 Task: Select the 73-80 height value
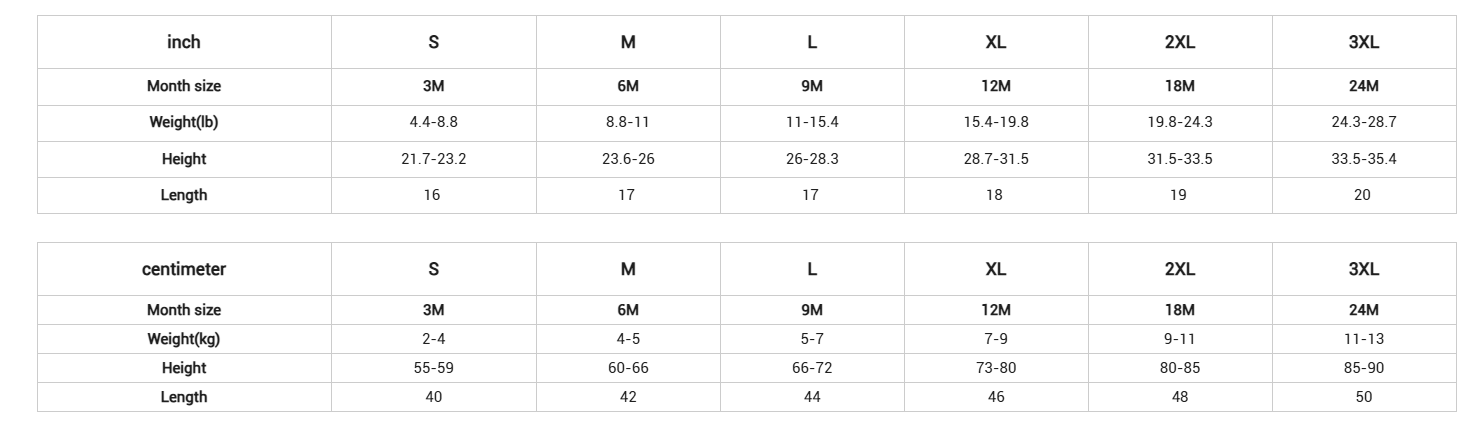995,368
